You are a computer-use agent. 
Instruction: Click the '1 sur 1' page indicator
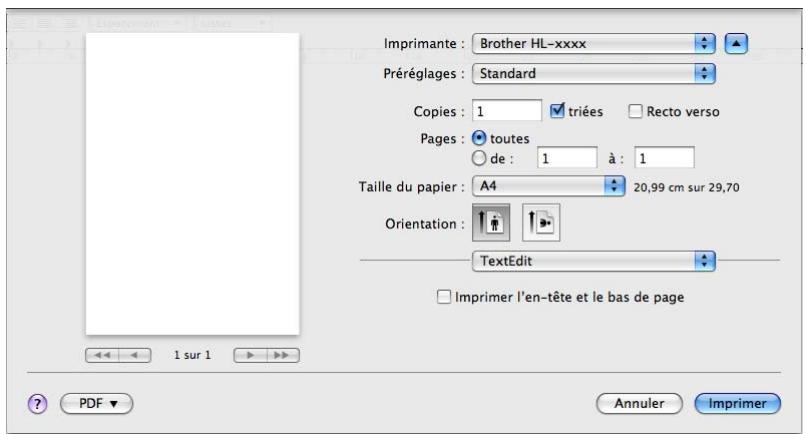(x=192, y=355)
